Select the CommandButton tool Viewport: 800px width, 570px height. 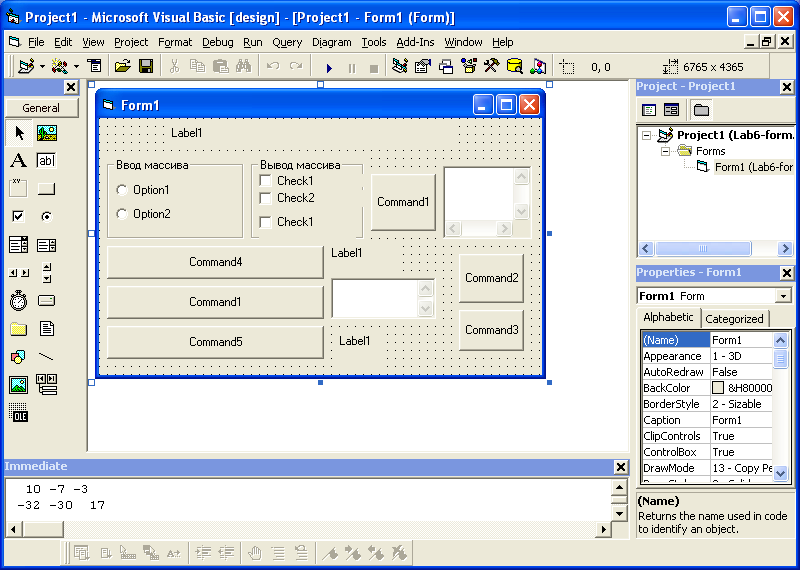[x=46, y=189]
